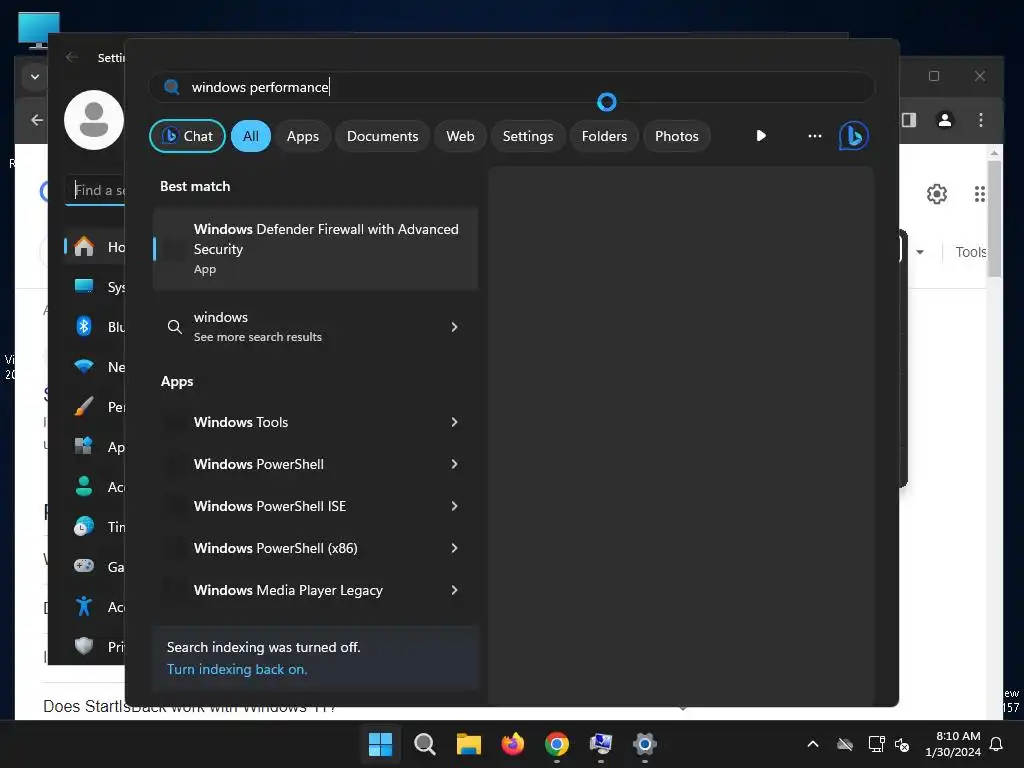Switch to the Documents filter tab
This screenshot has height=768, width=1024.
click(x=382, y=136)
